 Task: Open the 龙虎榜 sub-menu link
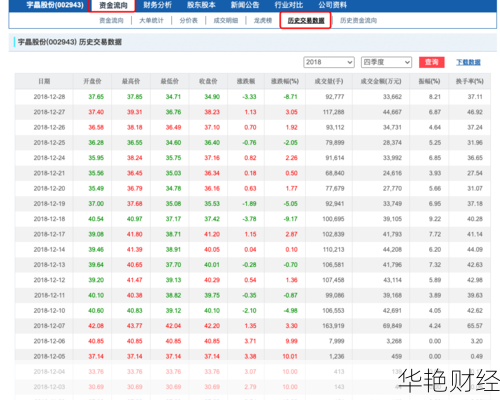point(263,21)
